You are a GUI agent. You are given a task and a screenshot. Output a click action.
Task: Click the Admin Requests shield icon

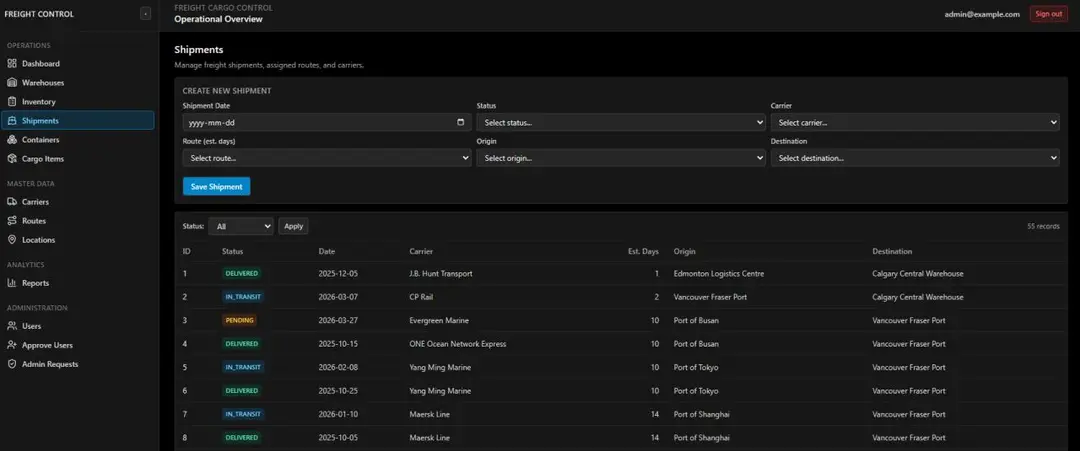pyautogui.click(x=12, y=364)
